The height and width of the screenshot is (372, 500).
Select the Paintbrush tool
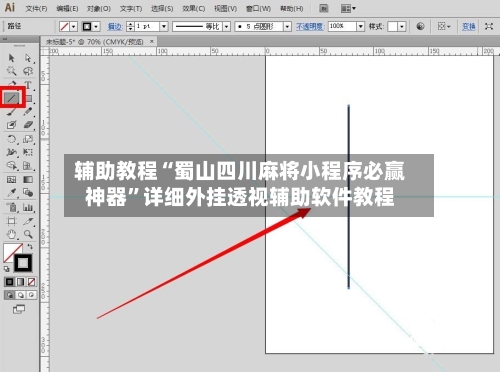tap(11, 112)
